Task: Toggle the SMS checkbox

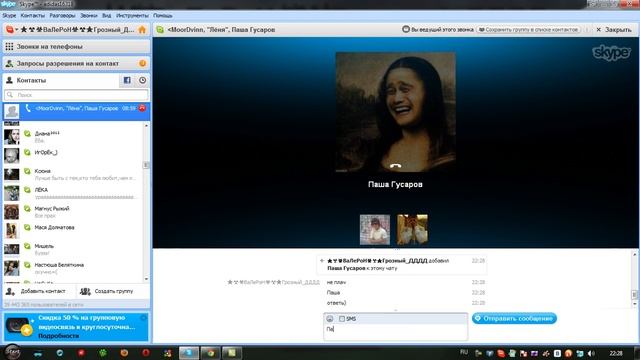Action: [342, 319]
